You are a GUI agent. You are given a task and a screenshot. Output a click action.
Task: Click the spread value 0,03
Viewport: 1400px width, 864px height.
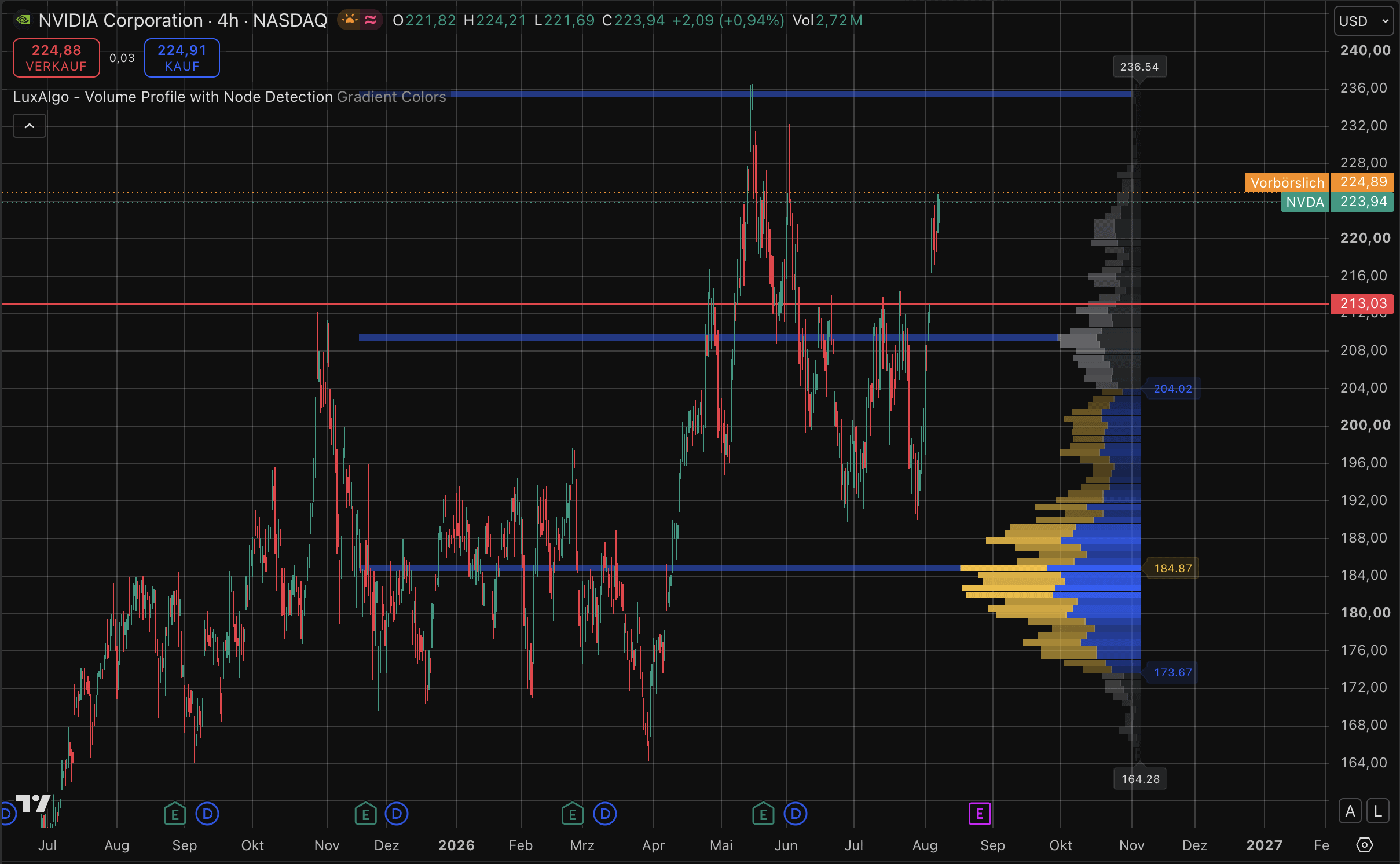click(122, 58)
